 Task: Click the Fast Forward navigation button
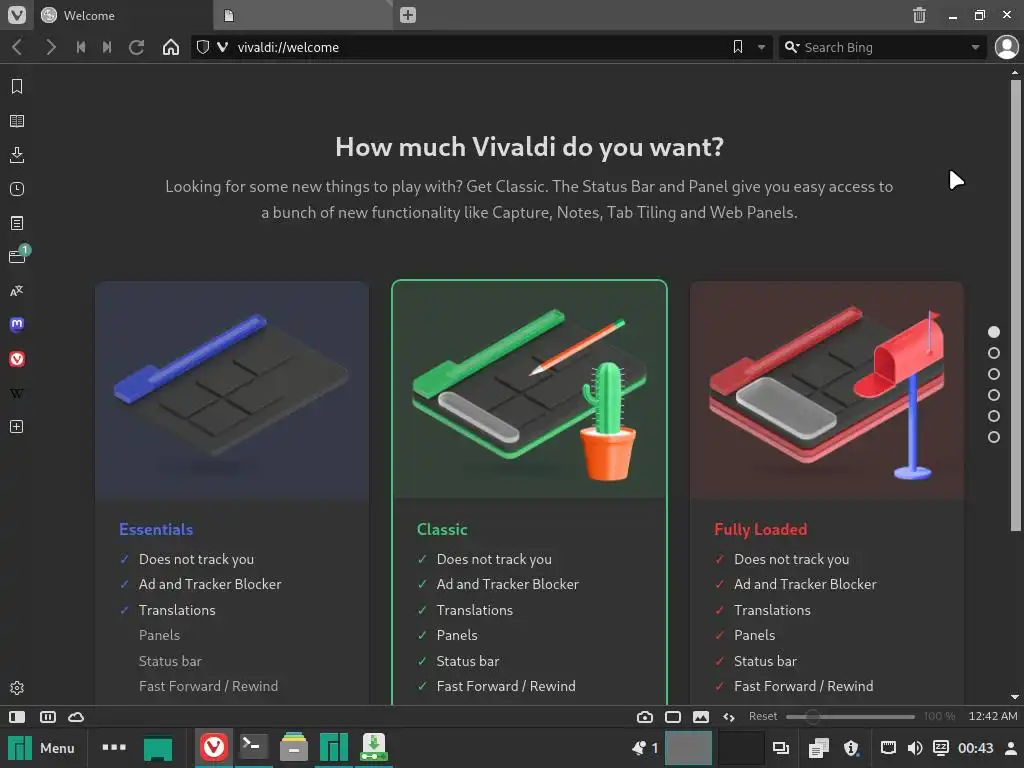point(107,47)
